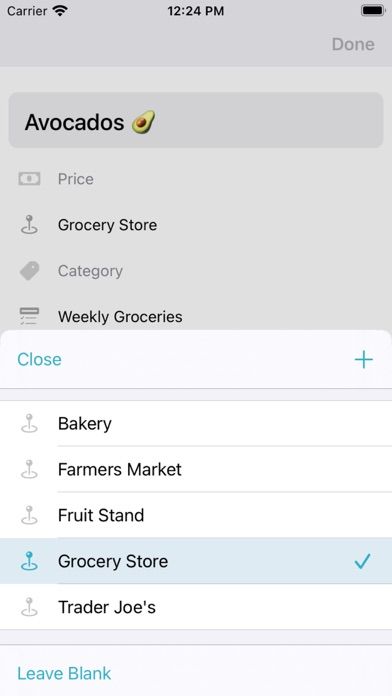Image resolution: width=392 pixels, height=696 pixels.
Task: Uncheck the Grocery Store checkmark
Action: (x=362, y=562)
